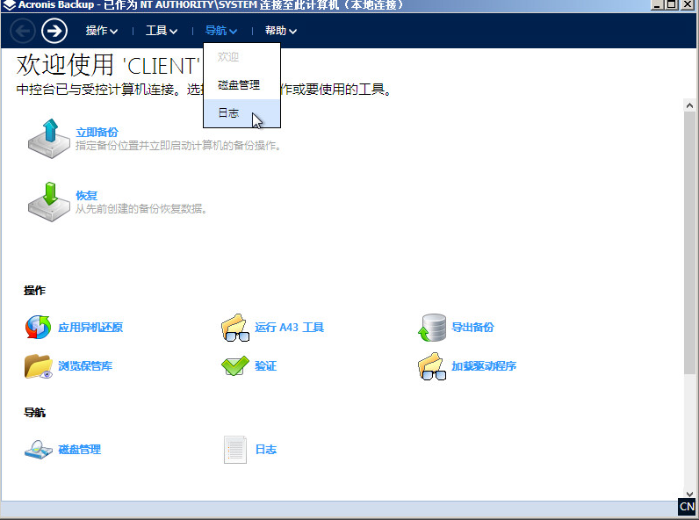Click the 导出备份 database icon

point(432,327)
